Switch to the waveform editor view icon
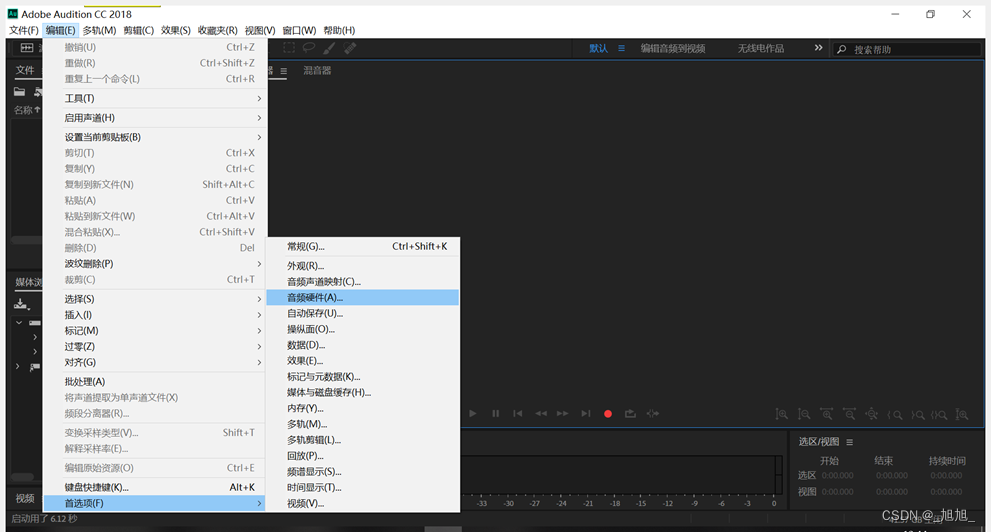The image size is (991, 532). click(x=27, y=48)
